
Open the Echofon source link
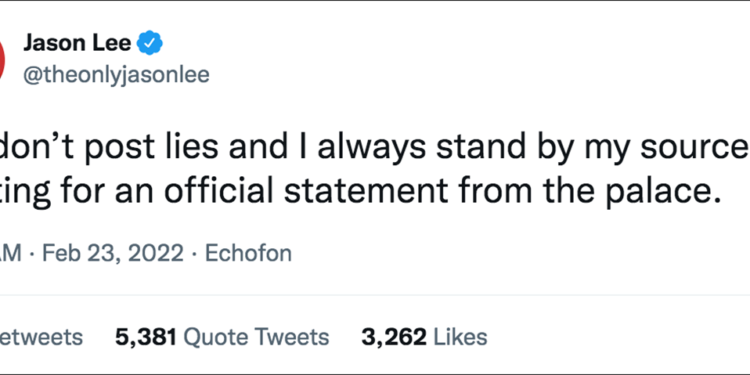(x=248, y=253)
